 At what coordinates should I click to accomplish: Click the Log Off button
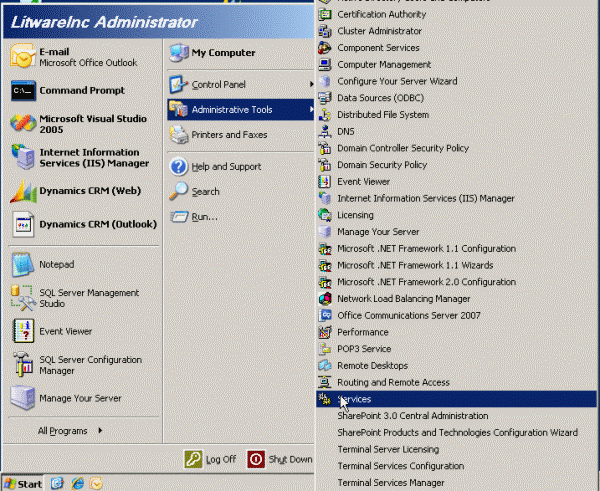pos(210,459)
